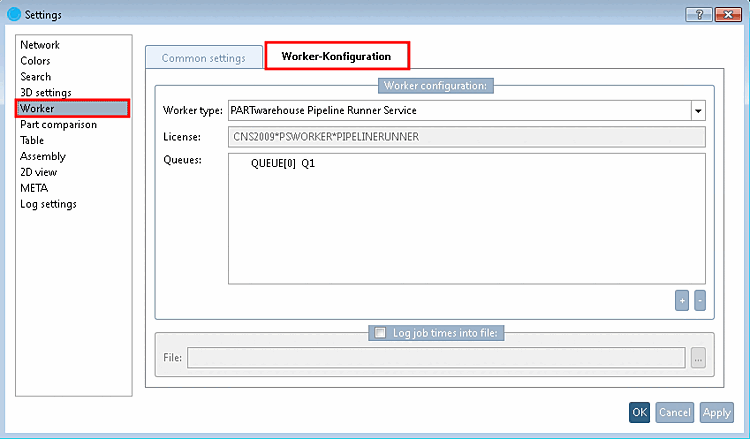Screen dimensions: 750x439
Task: Apply the settings changes
Action: 717,412
